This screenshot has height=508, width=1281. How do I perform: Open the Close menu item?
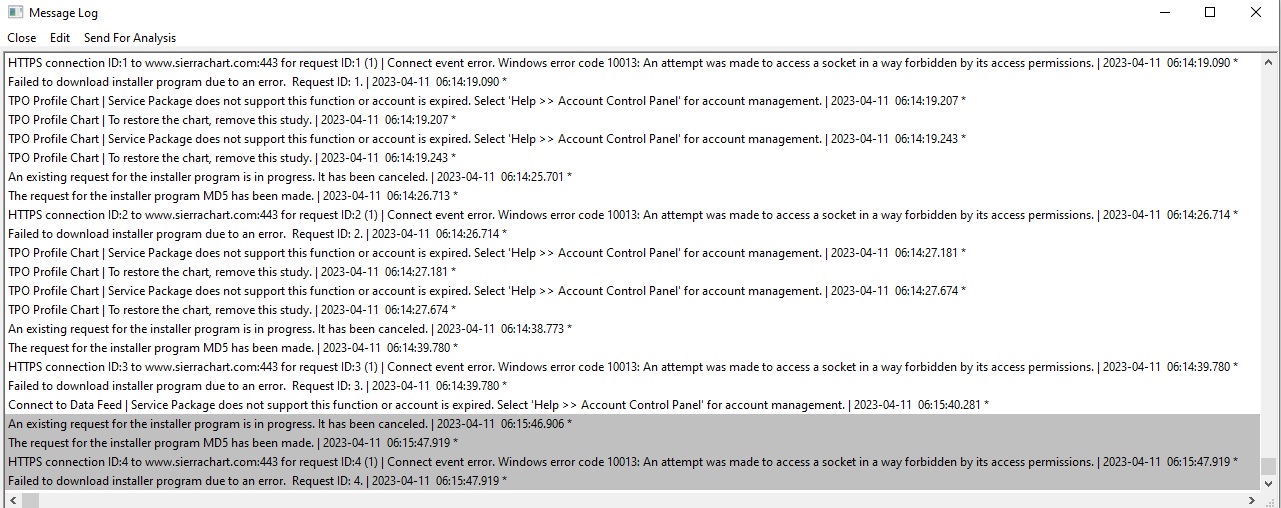[x=21, y=38]
